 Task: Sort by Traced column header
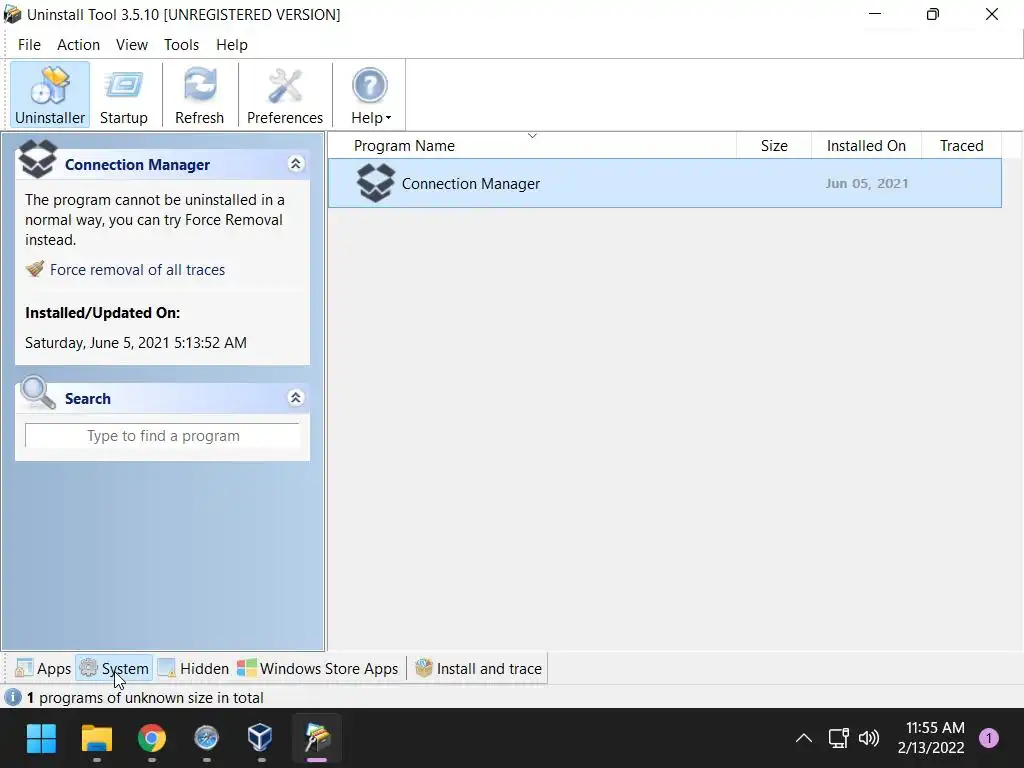[x=961, y=146]
